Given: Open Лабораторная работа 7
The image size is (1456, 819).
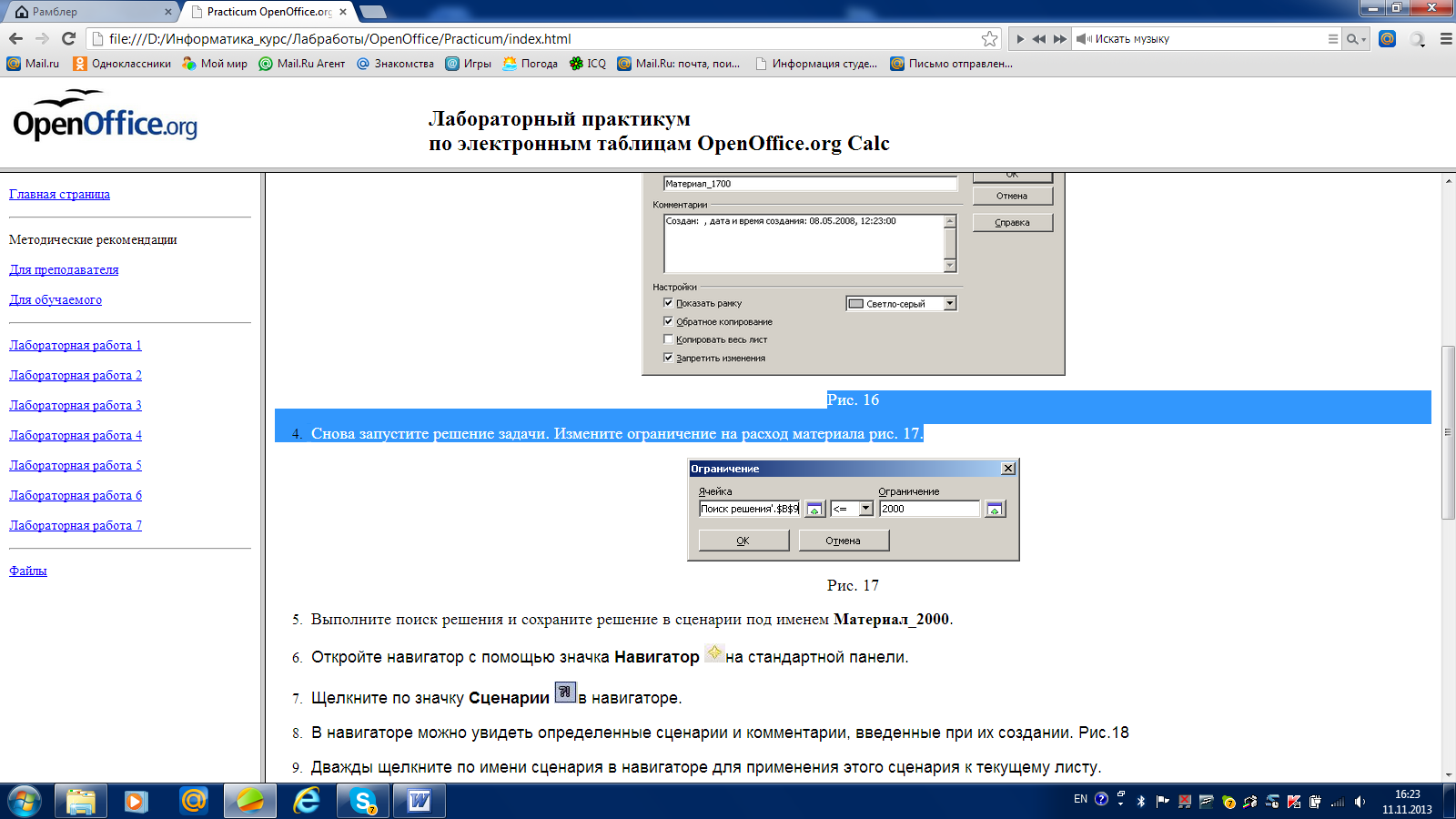Looking at the screenshot, I should point(76,525).
